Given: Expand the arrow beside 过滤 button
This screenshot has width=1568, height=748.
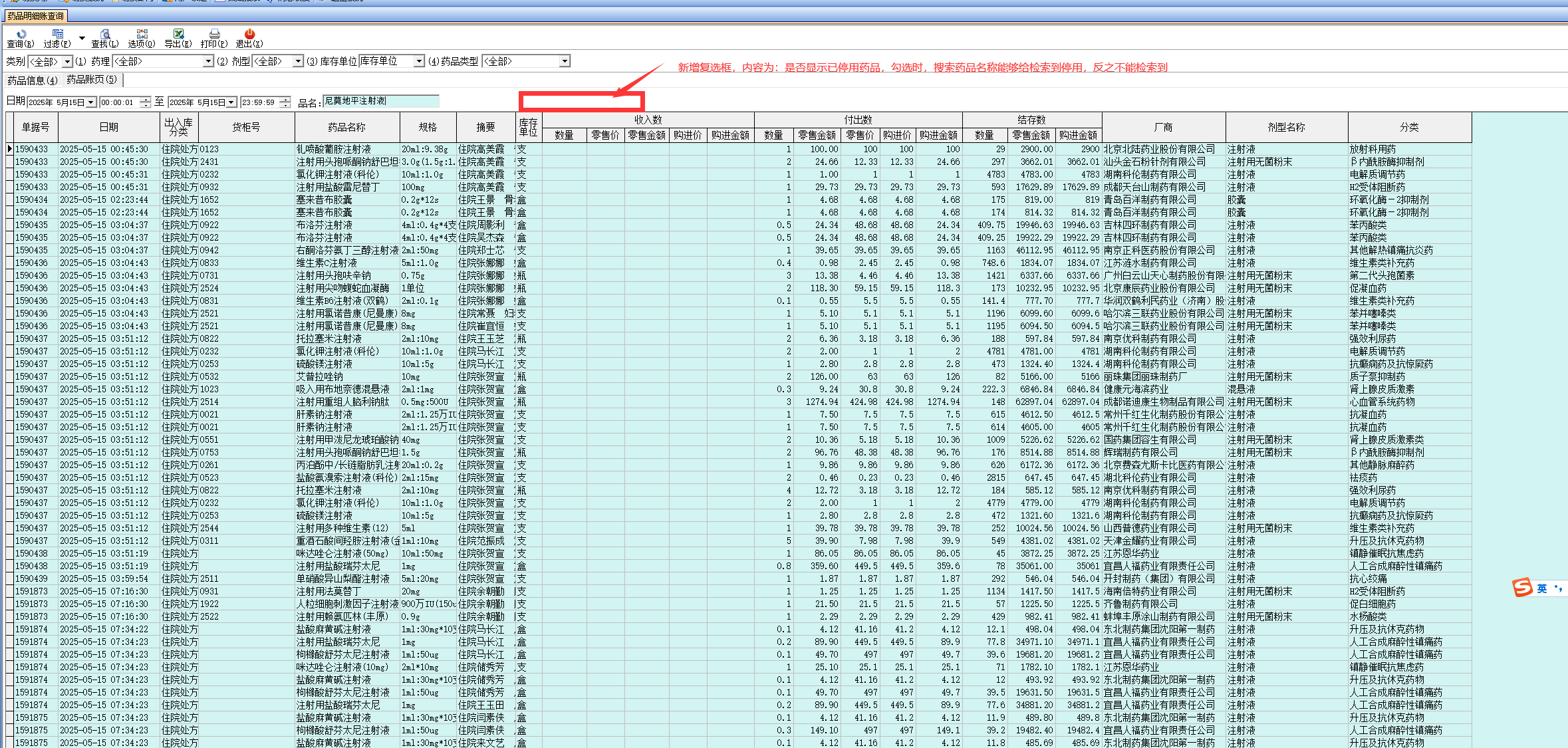Looking at the screenshot, I should click(82, 39).
